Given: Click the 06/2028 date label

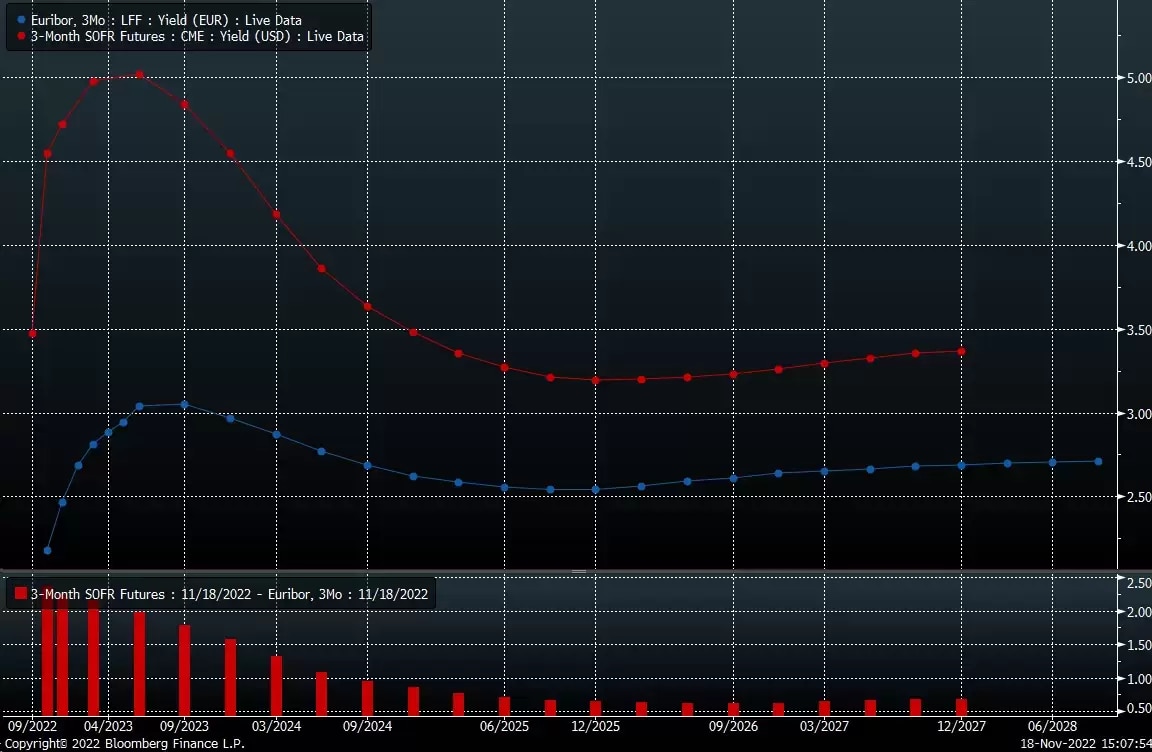Looking at the screenshot, I should [x=1052, y=726].
